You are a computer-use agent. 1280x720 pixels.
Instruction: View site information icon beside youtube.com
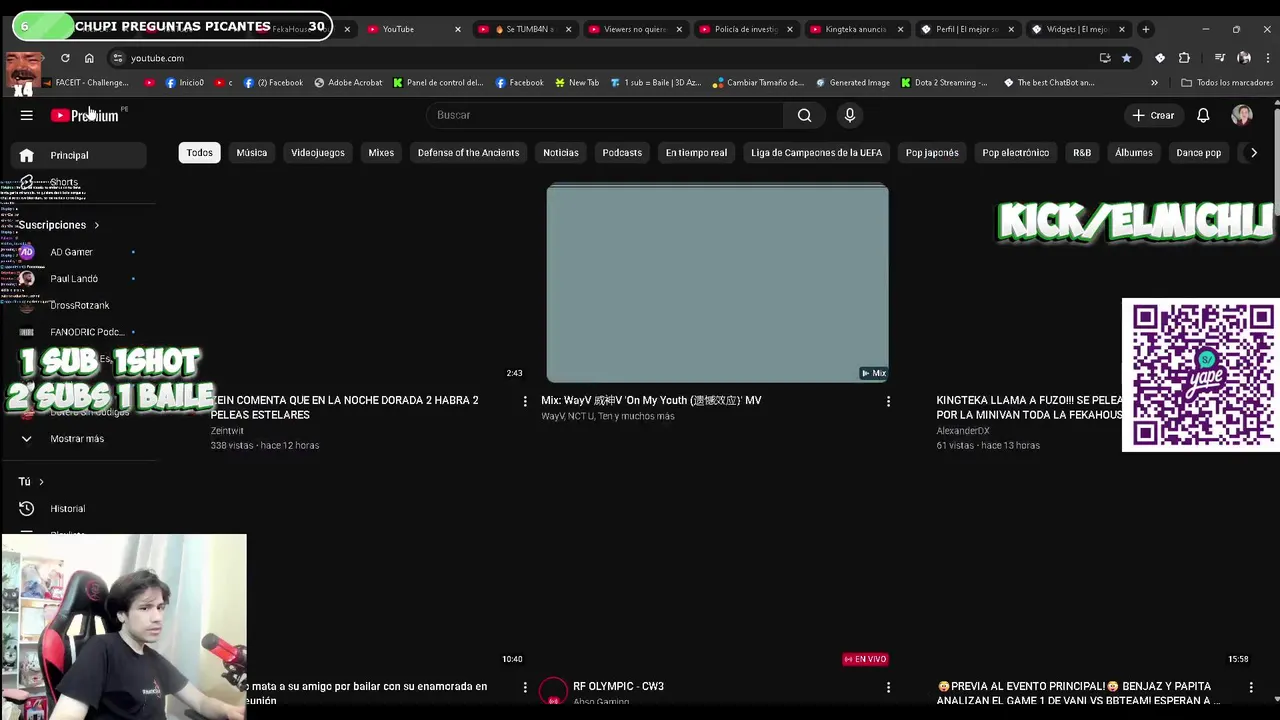click(118, 58)
